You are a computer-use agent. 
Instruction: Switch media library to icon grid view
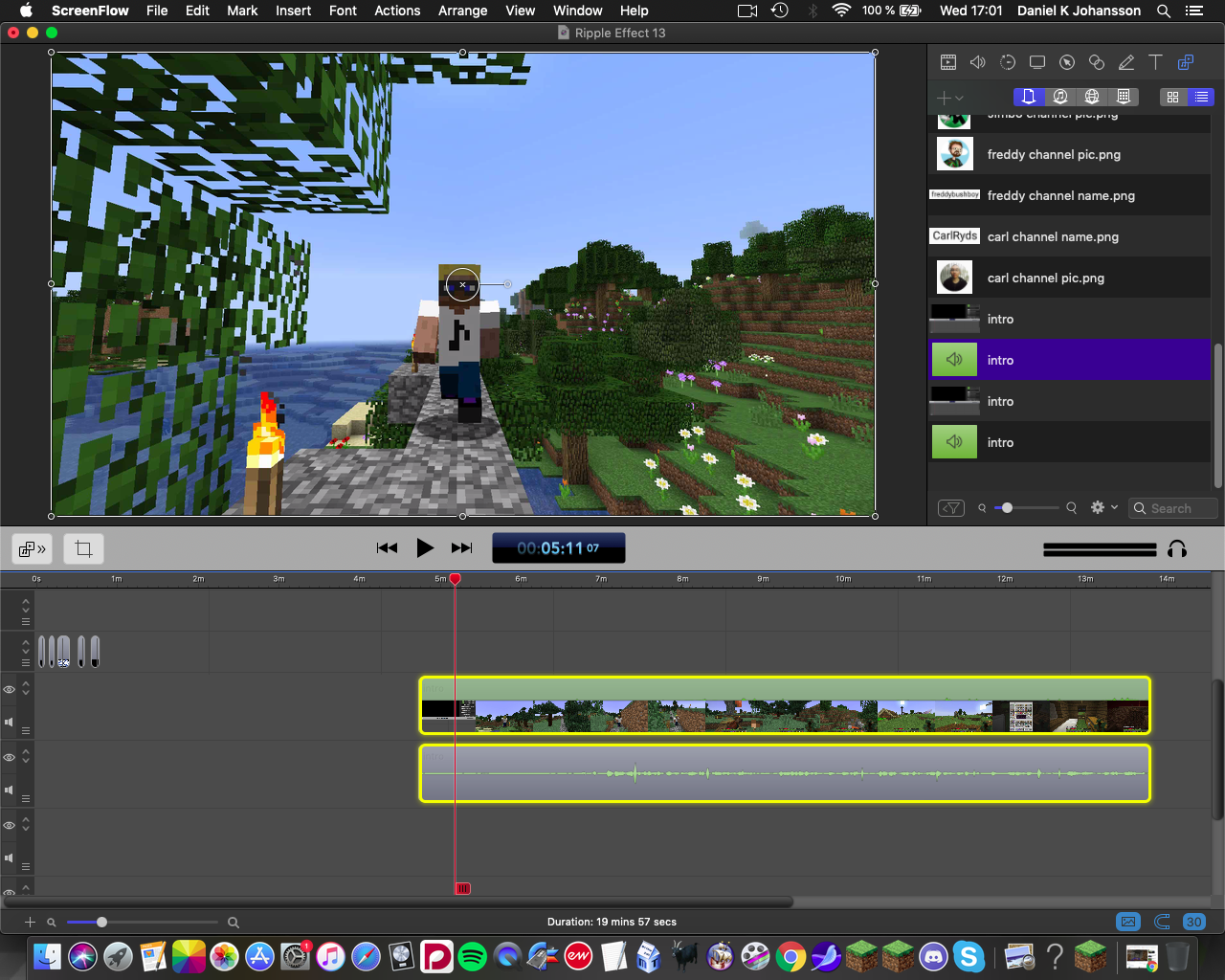[1172, 97]
